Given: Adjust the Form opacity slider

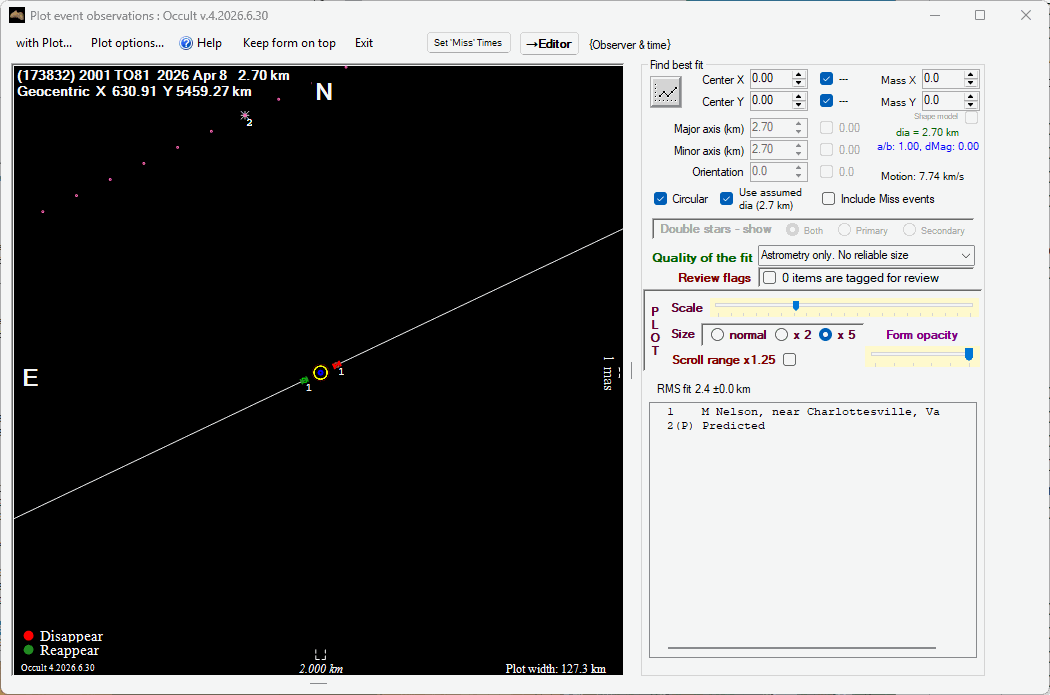Looking at the screenshot, I should [968, 354].
